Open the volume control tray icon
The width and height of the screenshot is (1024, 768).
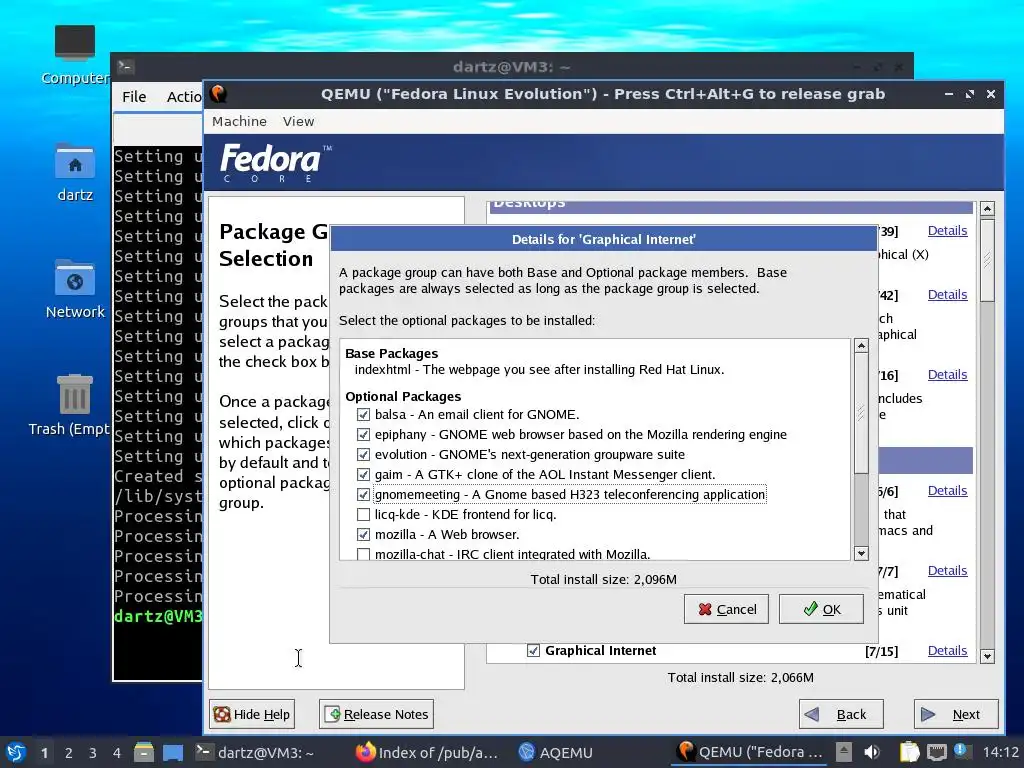coord(872,752)
